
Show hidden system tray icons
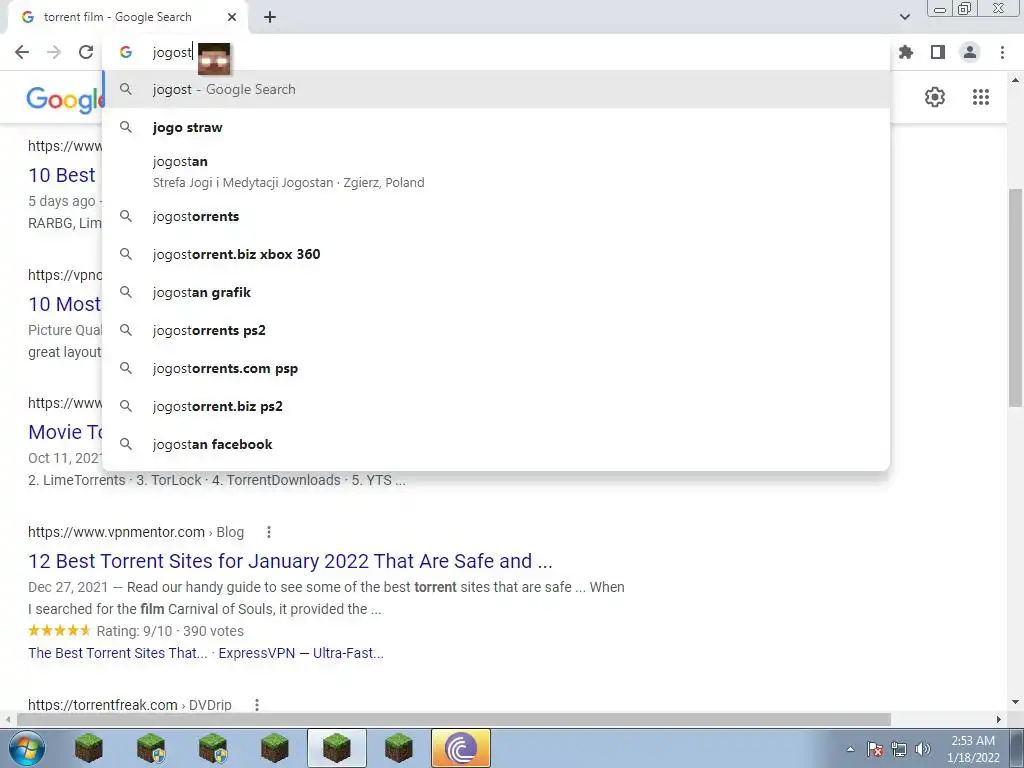[850, 749]
